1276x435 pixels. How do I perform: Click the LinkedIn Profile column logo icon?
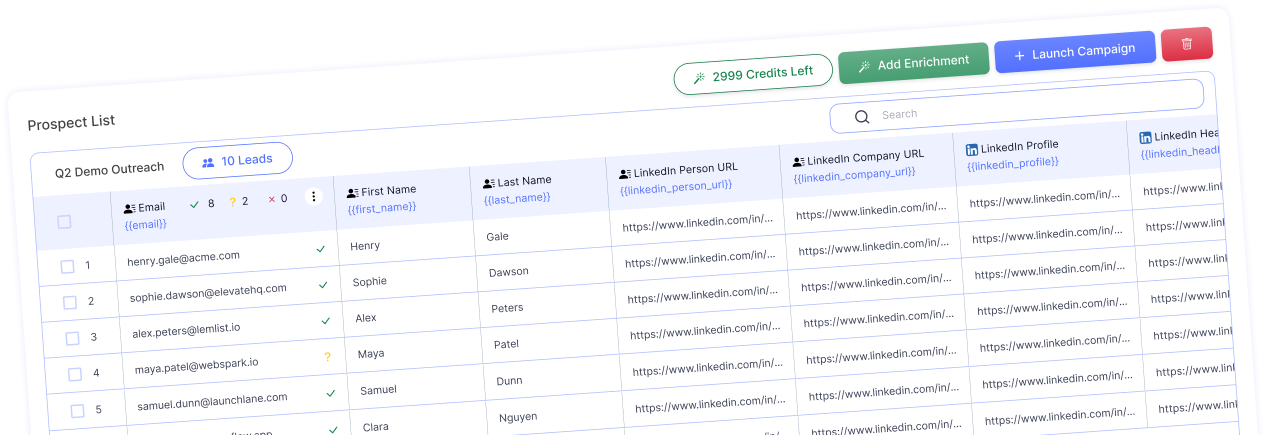coord(972,150)
